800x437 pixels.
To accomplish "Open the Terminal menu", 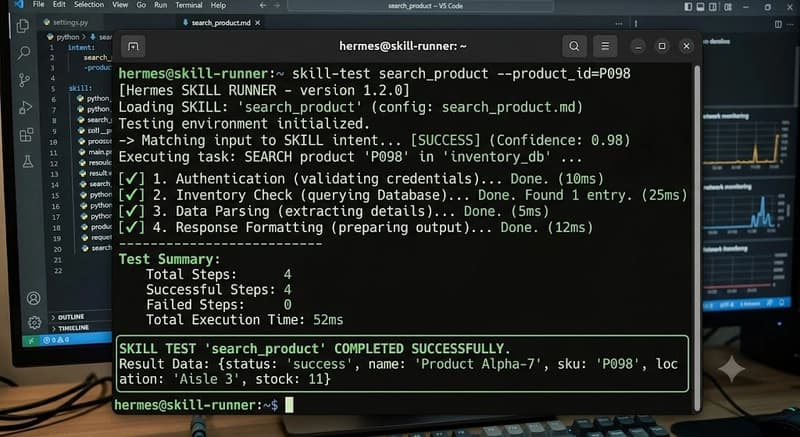I will 189,5.
